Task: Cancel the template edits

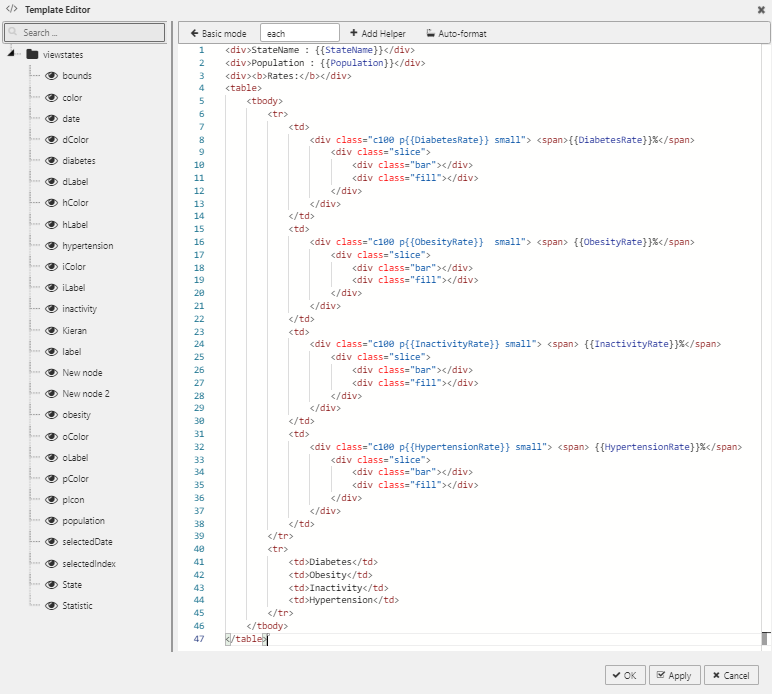Action: click(x=730, y=675)
